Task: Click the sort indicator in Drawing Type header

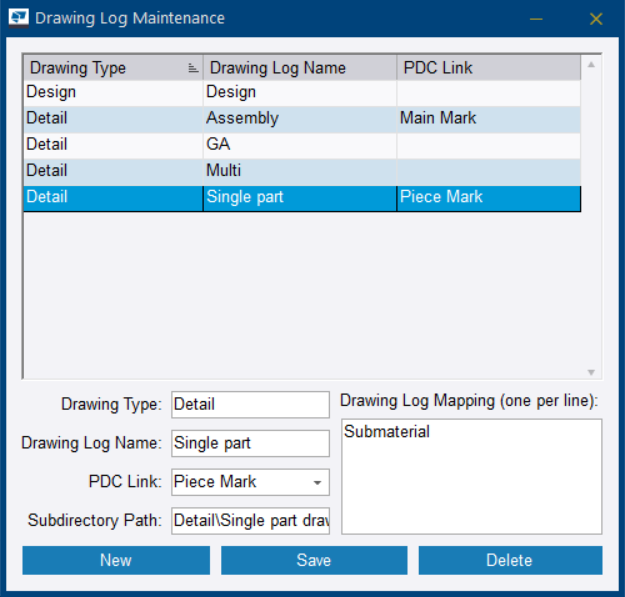Action: (192, 68)
